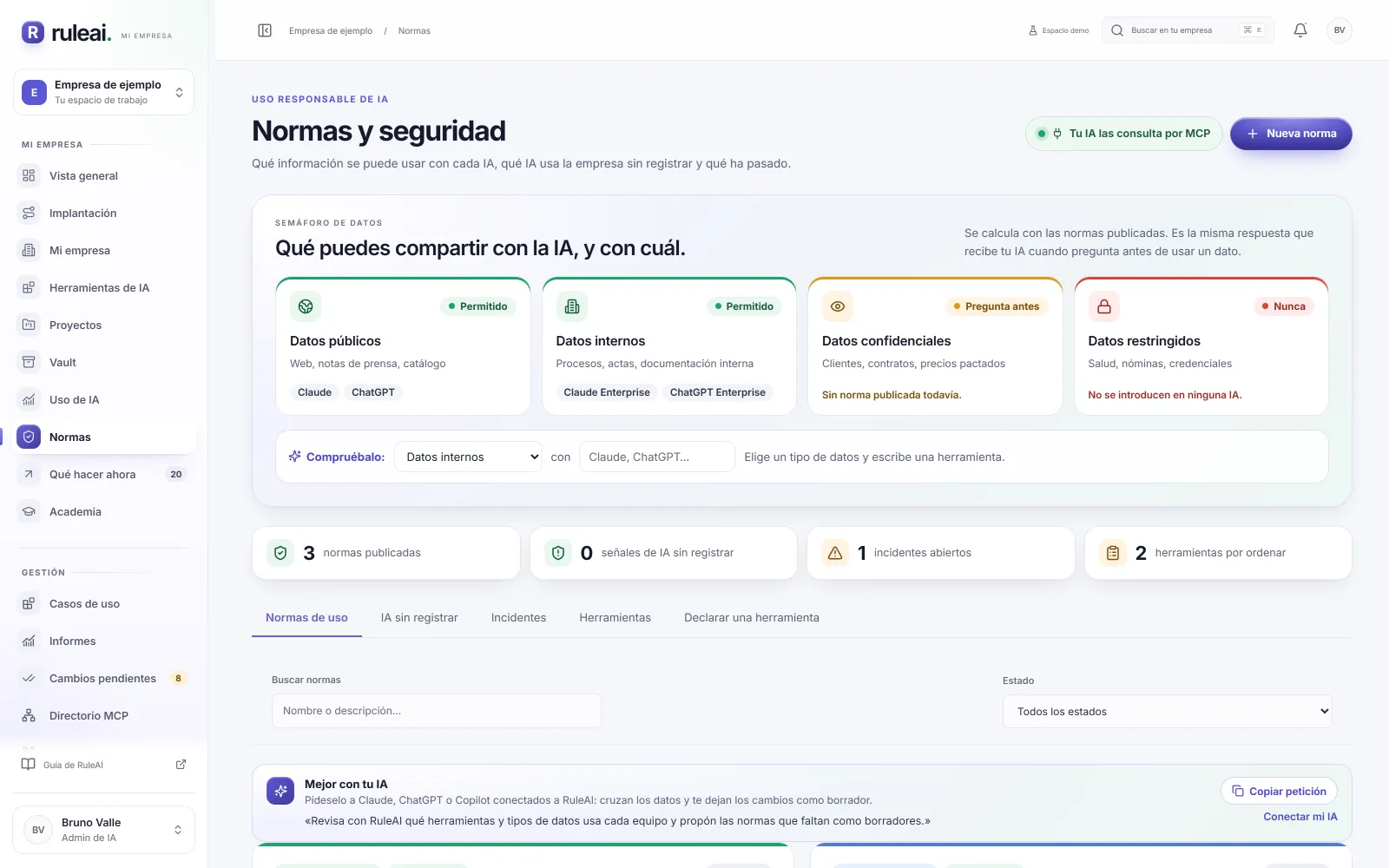This screenshot has width=1389, height=868.
Task: Click the Informes chart icon
Action: (x=29, y=641)
